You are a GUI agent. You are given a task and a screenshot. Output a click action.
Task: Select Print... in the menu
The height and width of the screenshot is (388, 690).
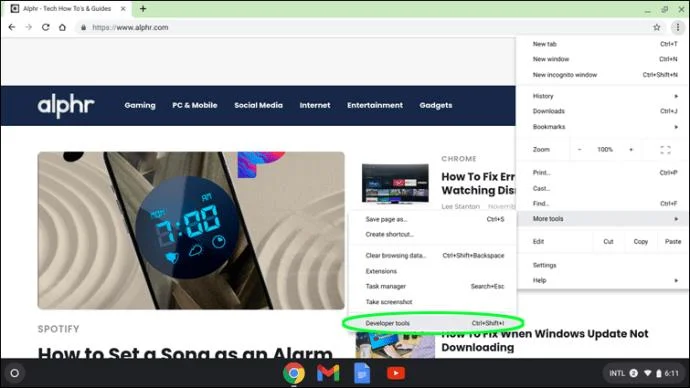click(603, 172)
